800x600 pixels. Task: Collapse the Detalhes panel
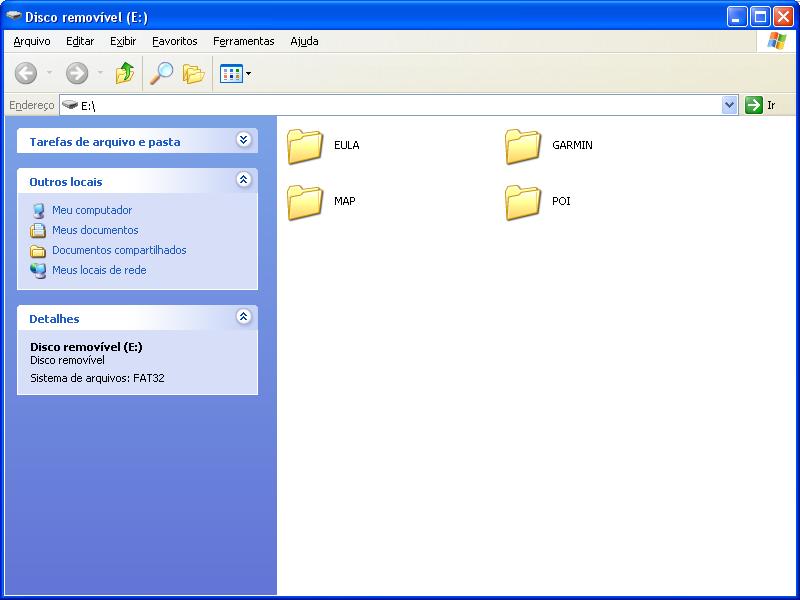(243, 316)
